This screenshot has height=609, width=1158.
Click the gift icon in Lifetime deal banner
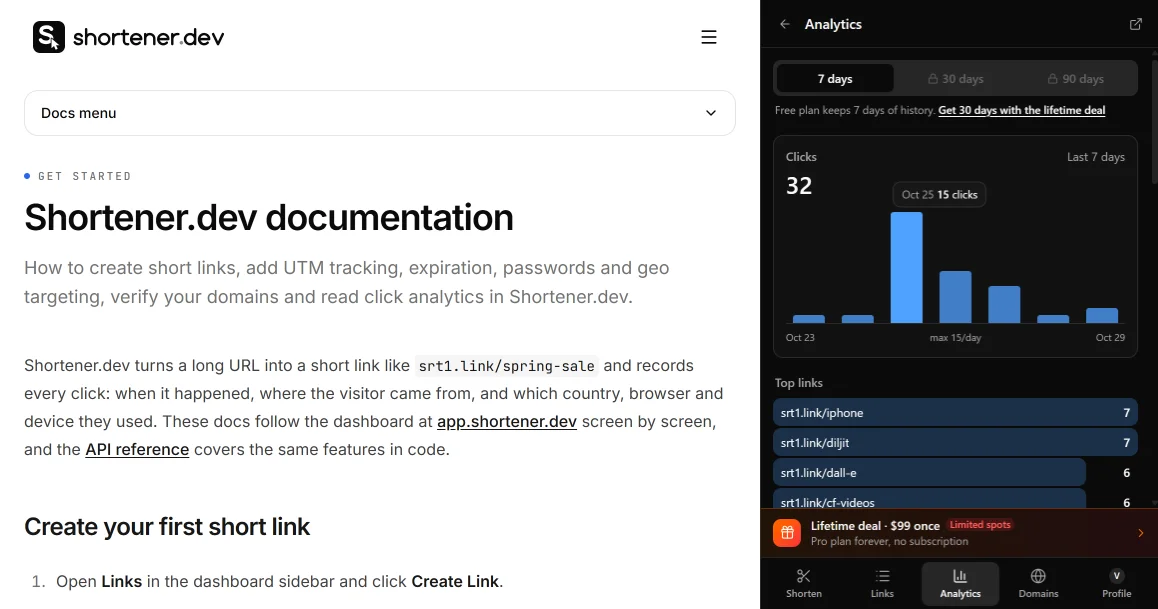787,533
